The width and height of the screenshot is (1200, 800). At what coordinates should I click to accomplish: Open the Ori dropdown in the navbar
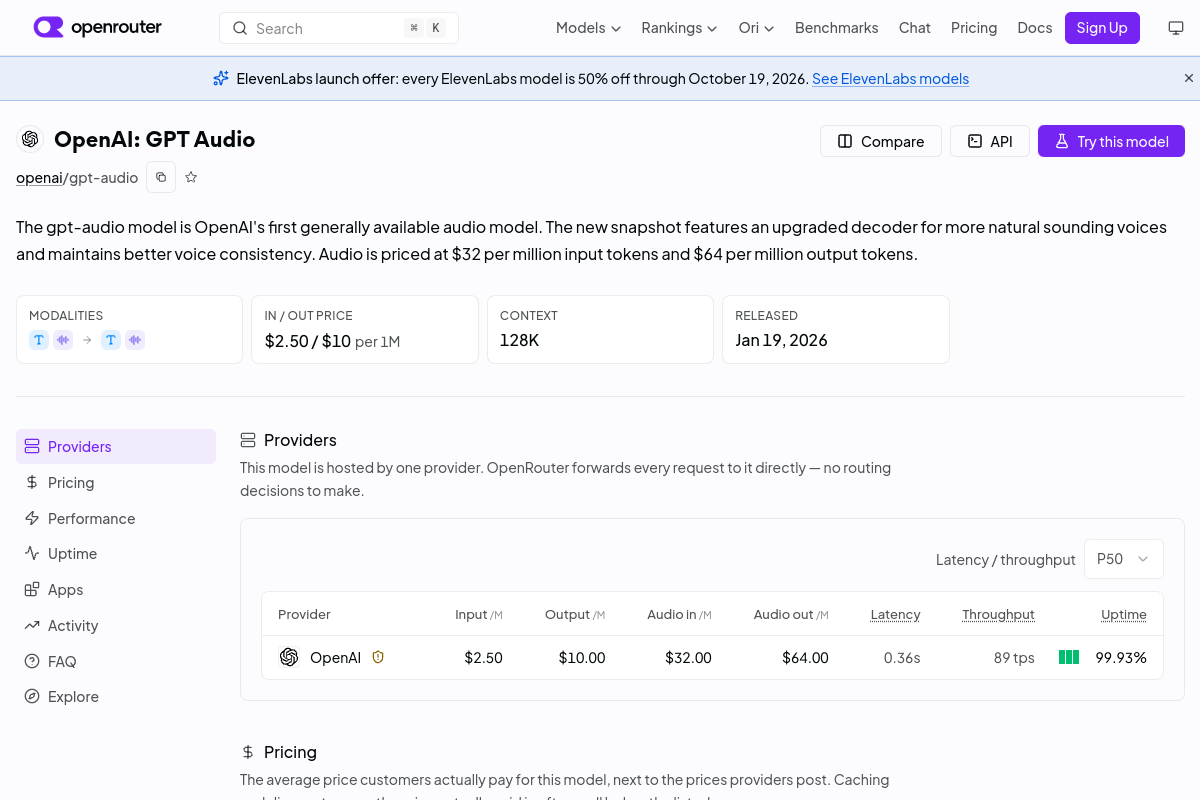[756, 28]
